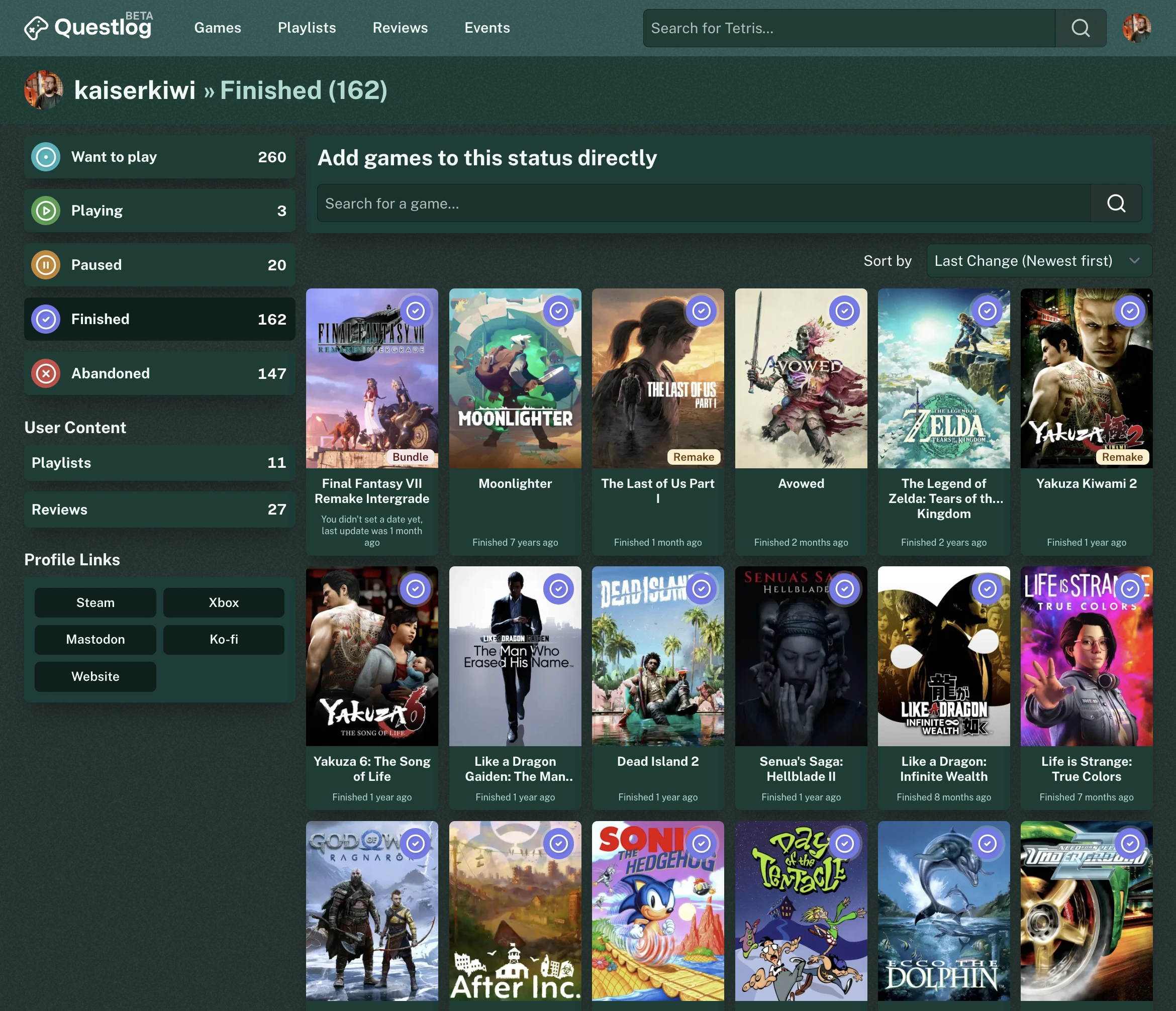The image size is (1176, 1011).
Task: Click status badge on Need for Speed Underground 2
Action: click(1130, 844)
